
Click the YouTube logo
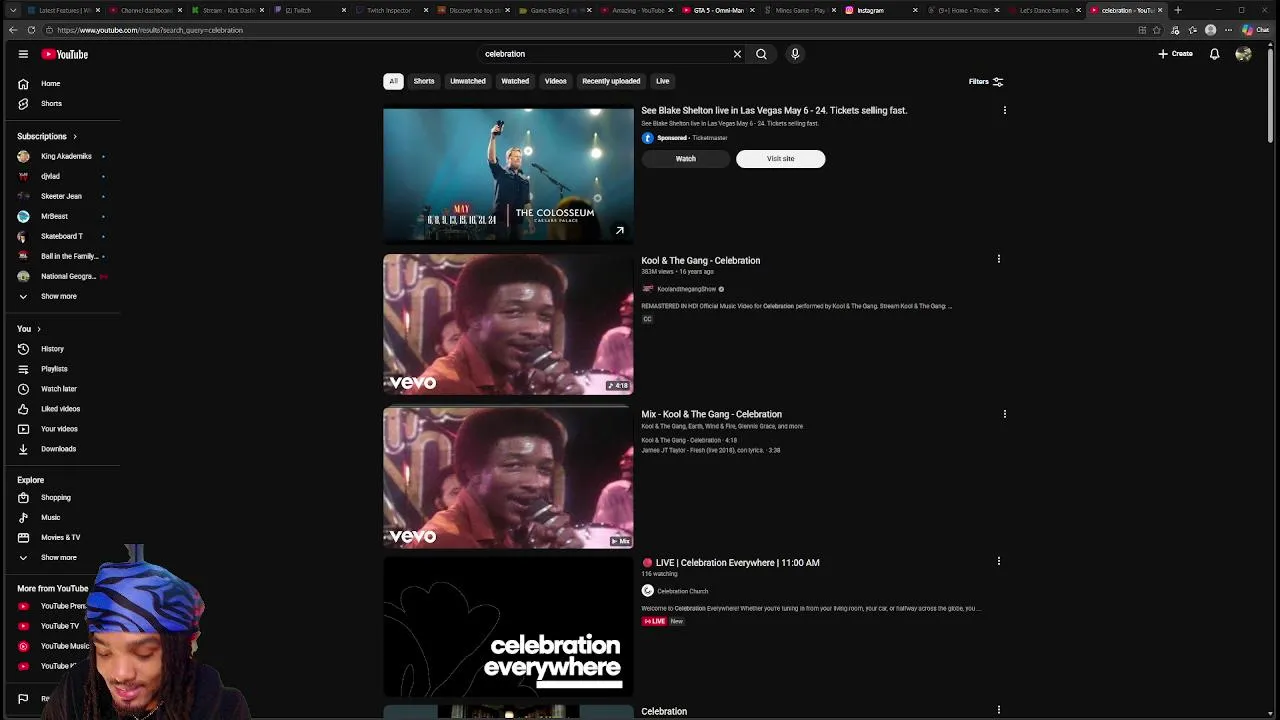tap(65, 54)
